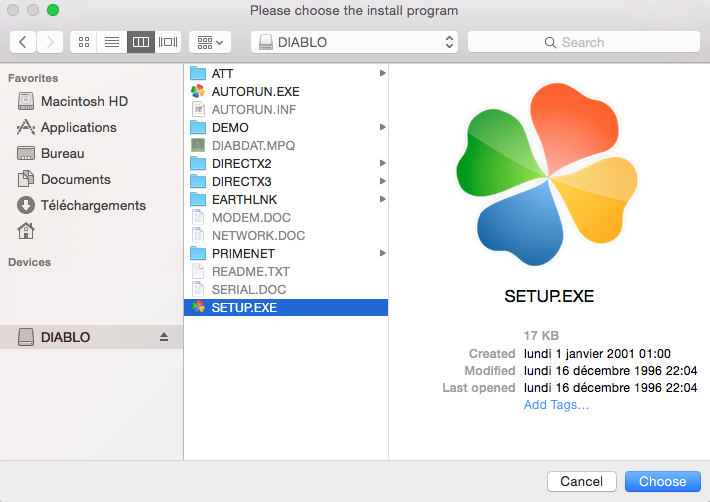The width and height of the screenshot is (710, 502).
Task: Cancel the file chooser dialog
Action: [581, 481]
